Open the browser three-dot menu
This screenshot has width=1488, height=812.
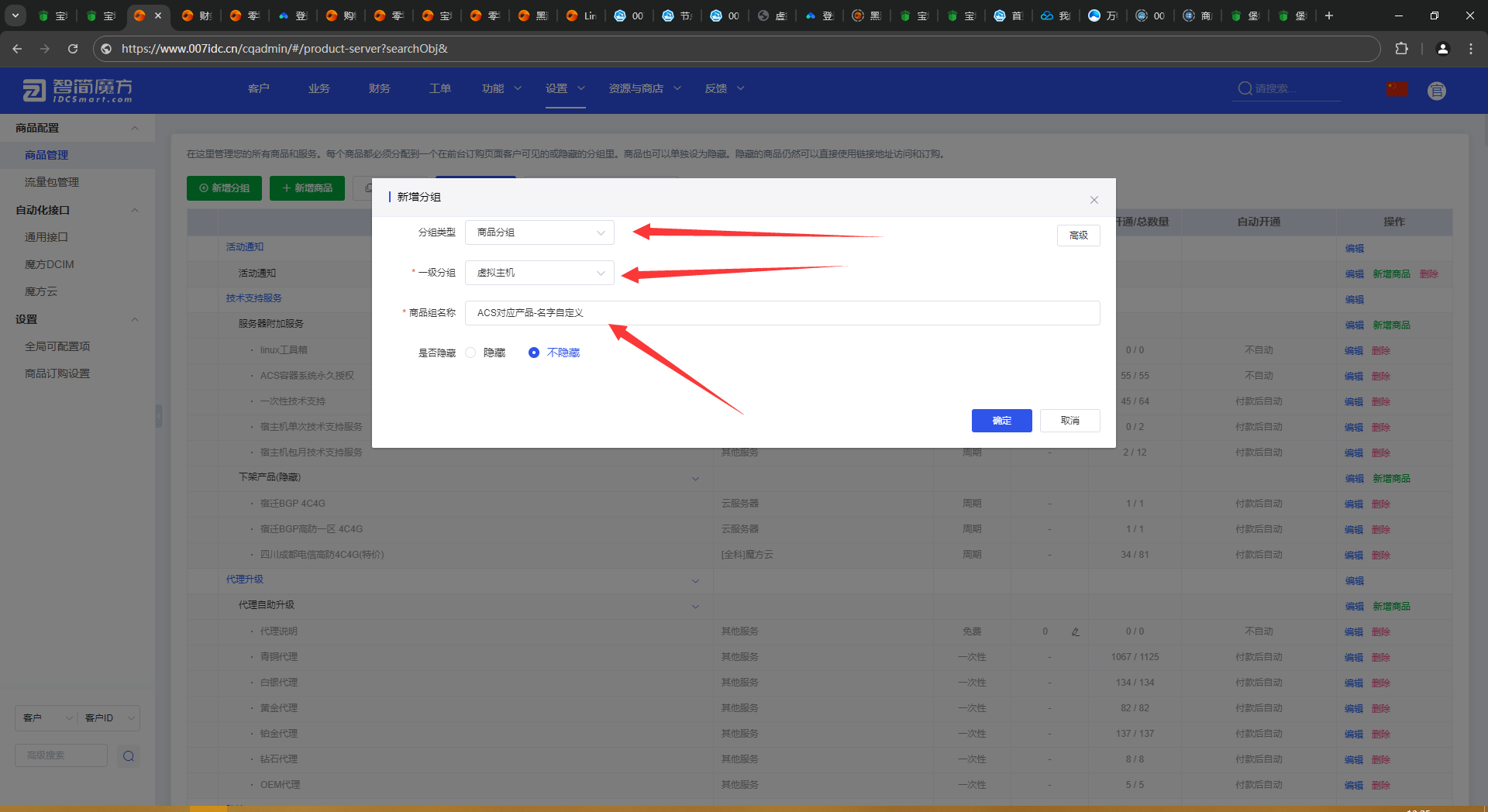(x=1470, y=49)
